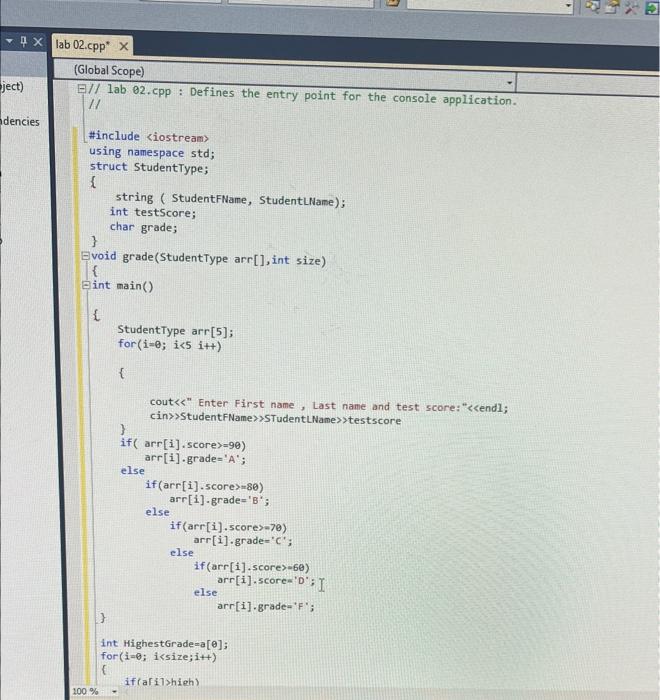Toggle auto-hide pin on the side panel
660x700 pixels.
click(24, 42)
